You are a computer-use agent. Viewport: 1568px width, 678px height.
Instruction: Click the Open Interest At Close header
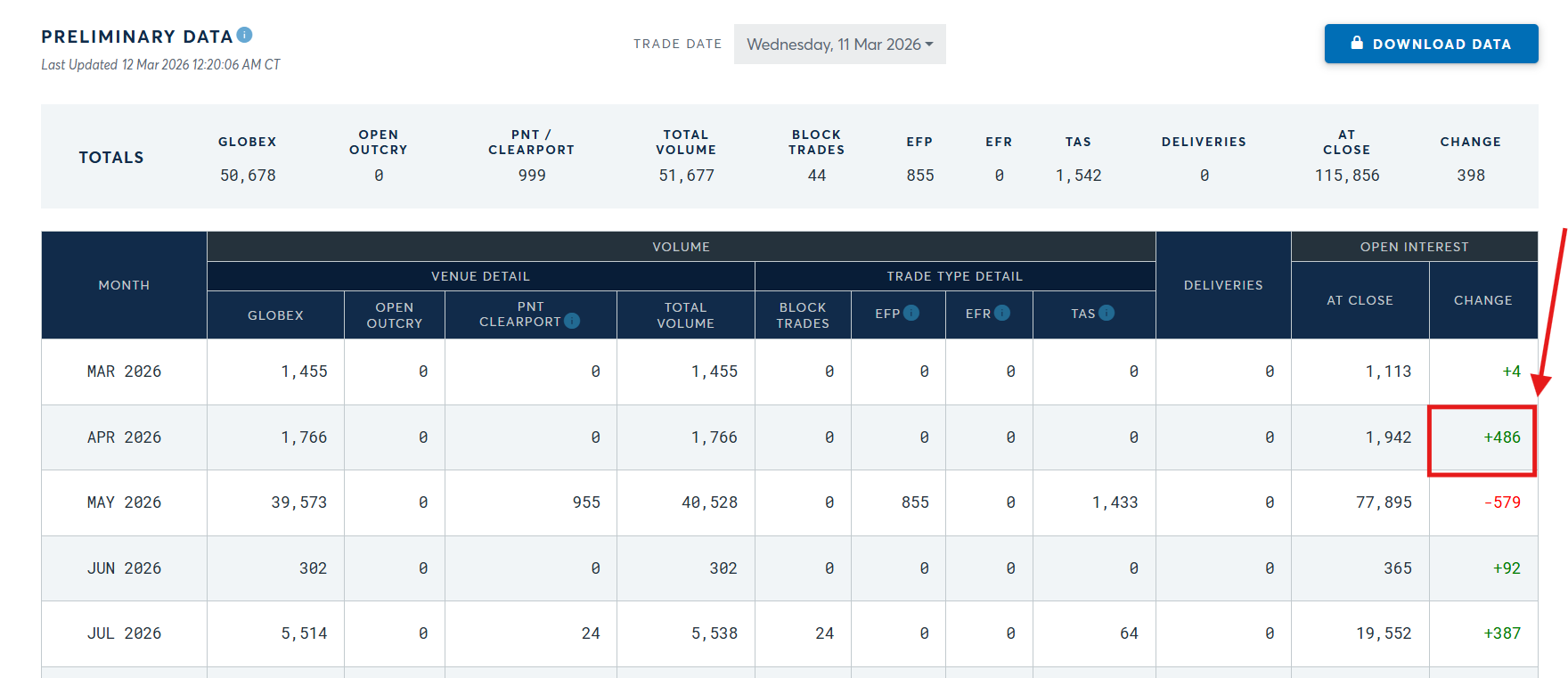[1360, 300]
